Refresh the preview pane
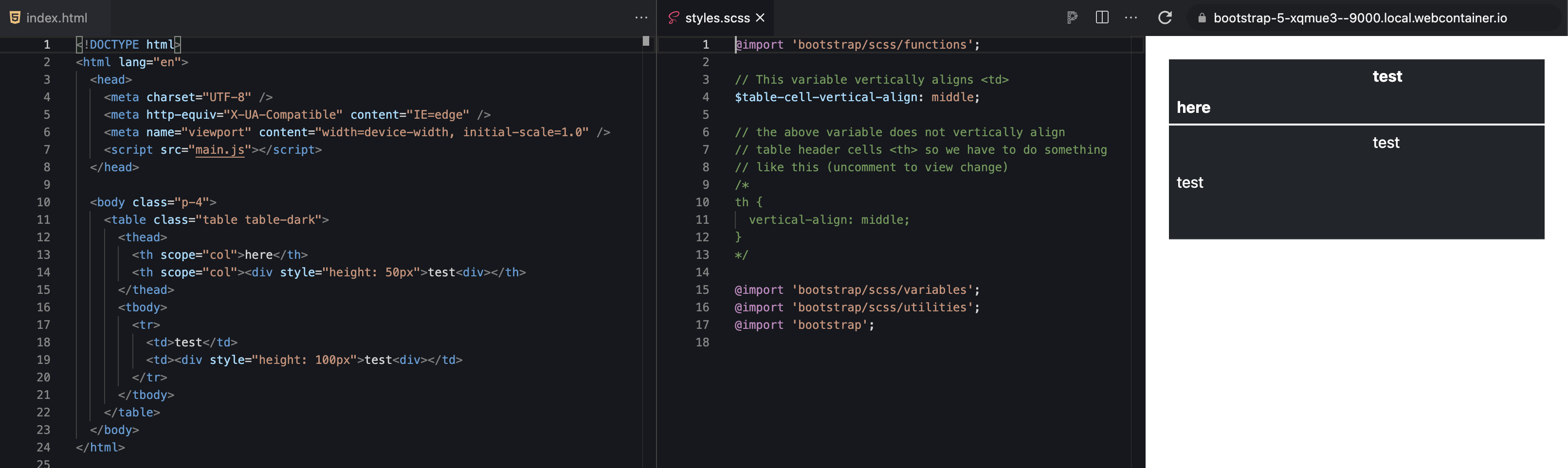1568x468 pixels. click(1165, 18)
